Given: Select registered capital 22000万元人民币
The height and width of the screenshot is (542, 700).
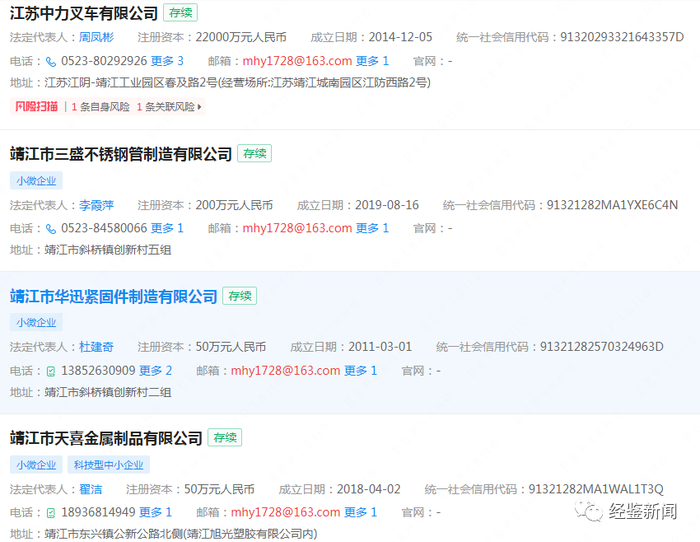Looking at the screenshot, I should click(x=241, y=37).
